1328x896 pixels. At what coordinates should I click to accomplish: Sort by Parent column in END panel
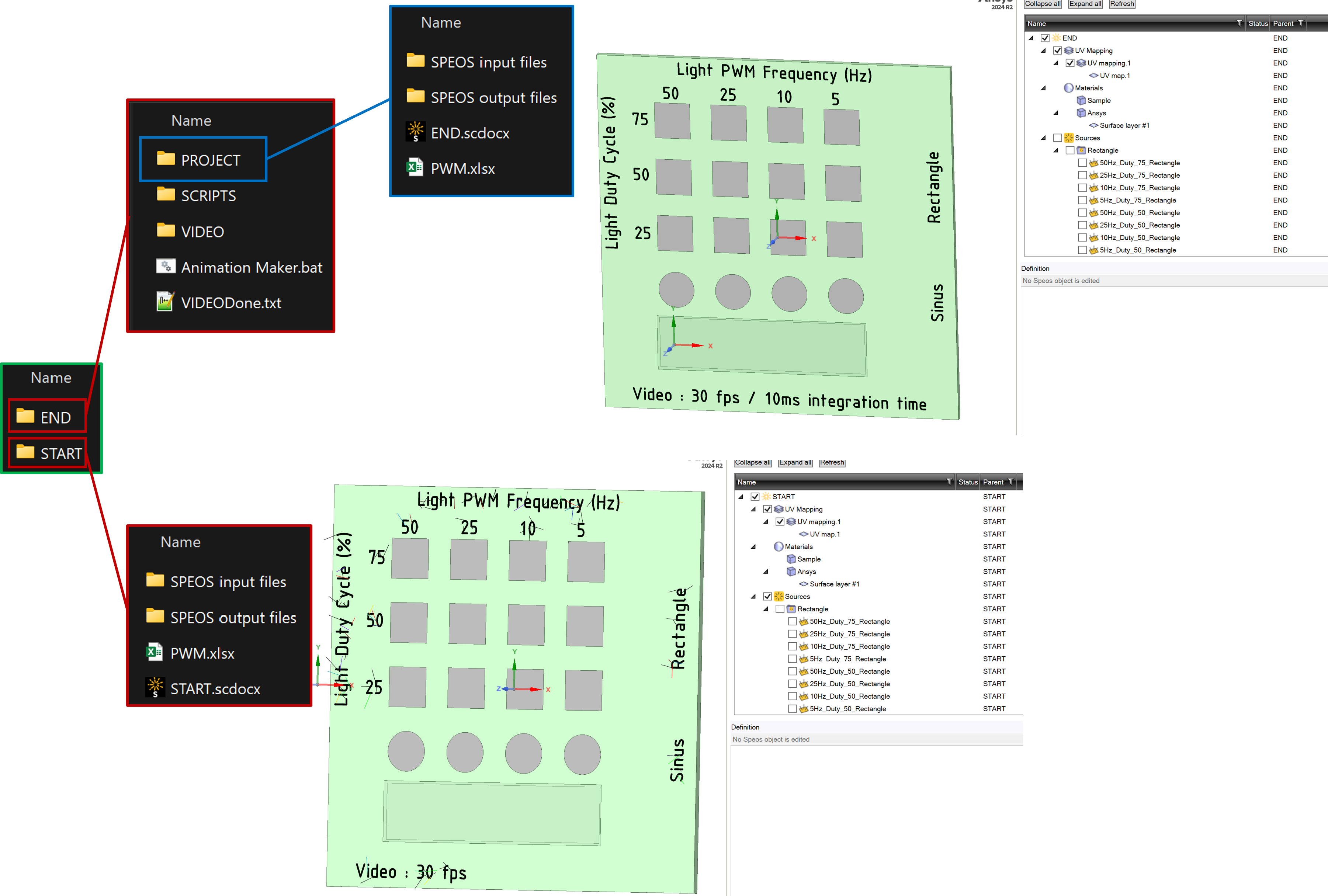click(x=1283, y=24)
